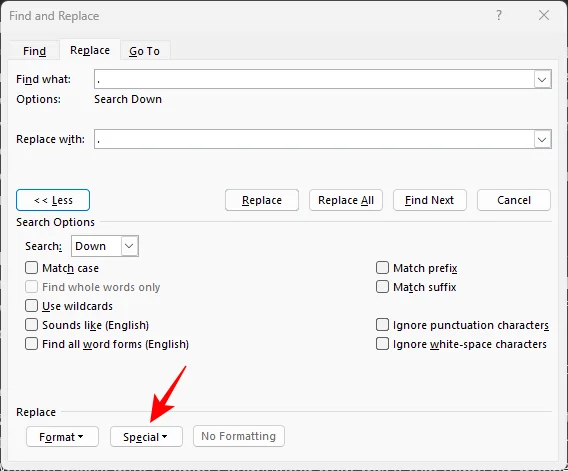Image resolution: width=568 pixels, height=471 pixels.
Task: Open the Replace with history dropdown arrow
Action: [x=542, y=139]
